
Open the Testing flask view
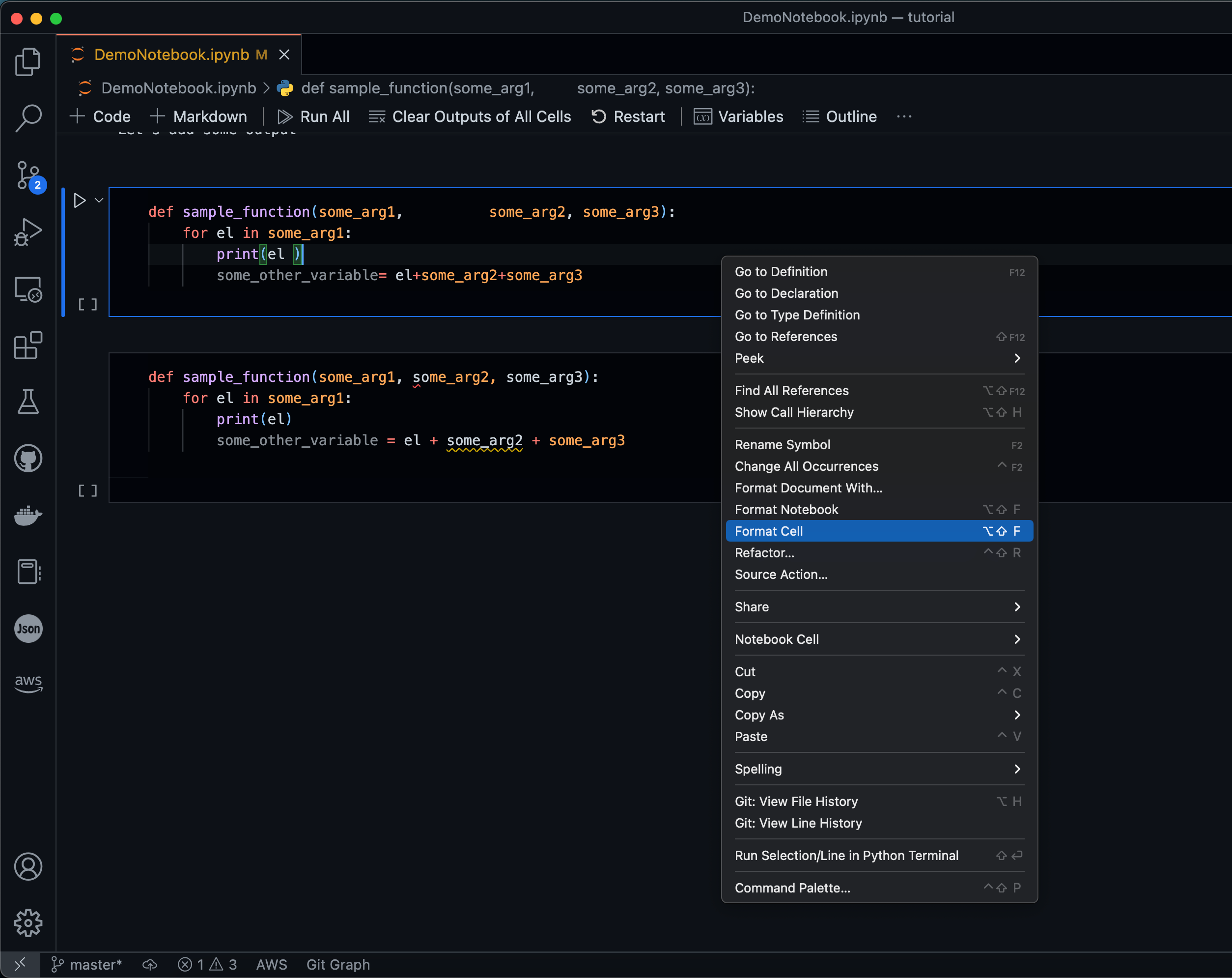tap(28, 402)
